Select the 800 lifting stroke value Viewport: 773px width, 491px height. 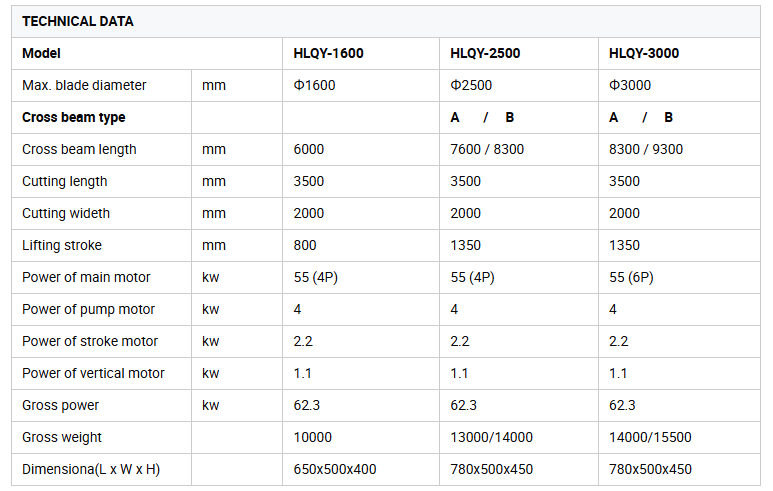coord(305,245)
